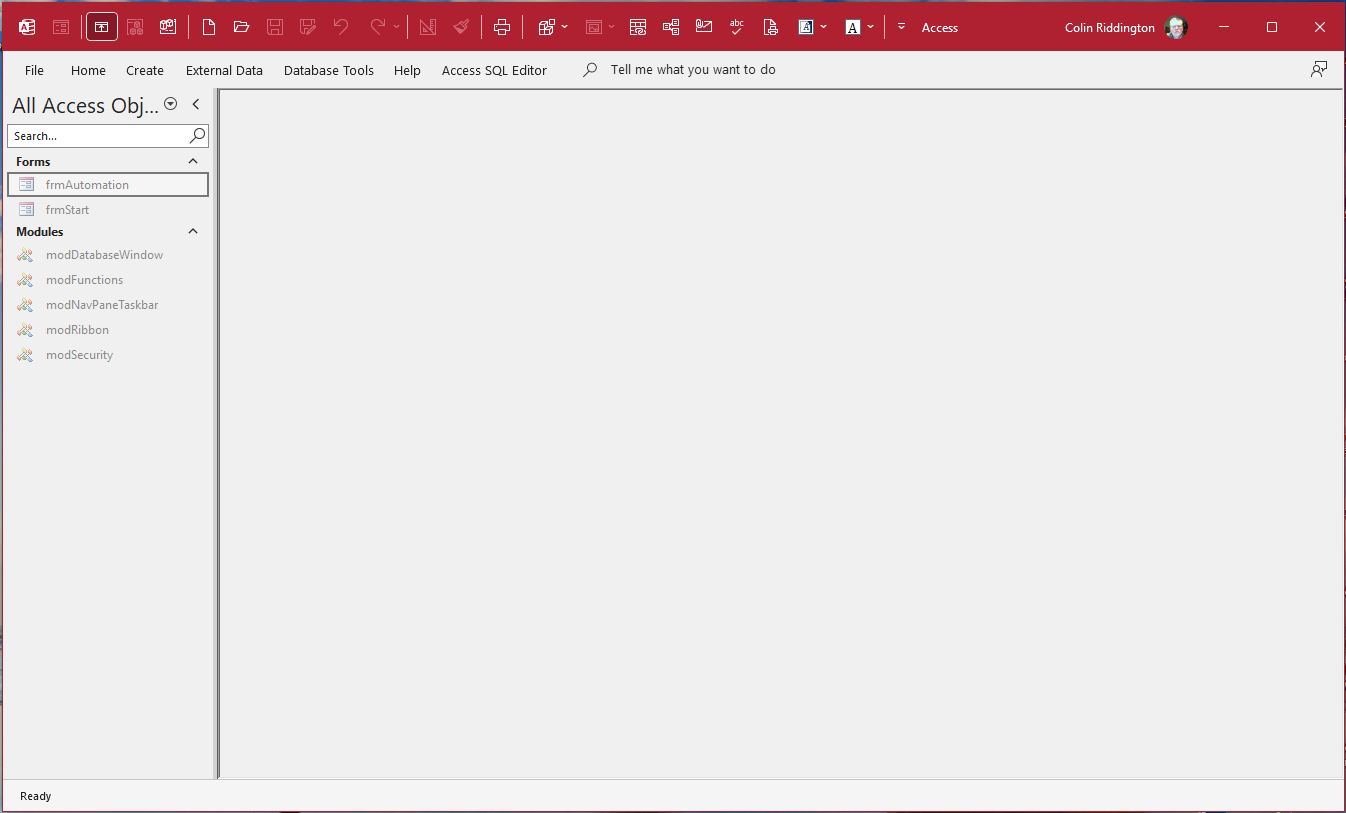Click the Spelling abc checkmark icon
1346x813 pixels.
[737, 27]
